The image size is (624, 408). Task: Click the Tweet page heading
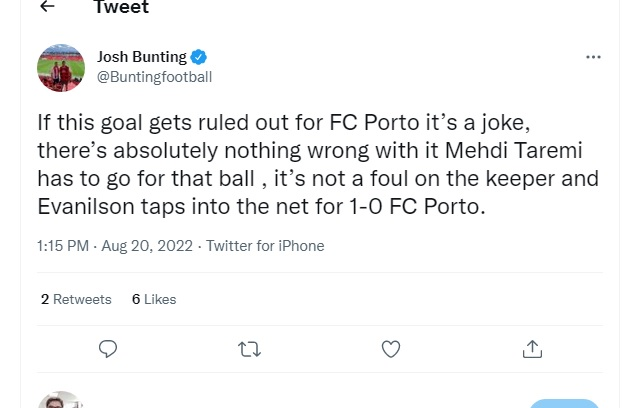point(121,8)
